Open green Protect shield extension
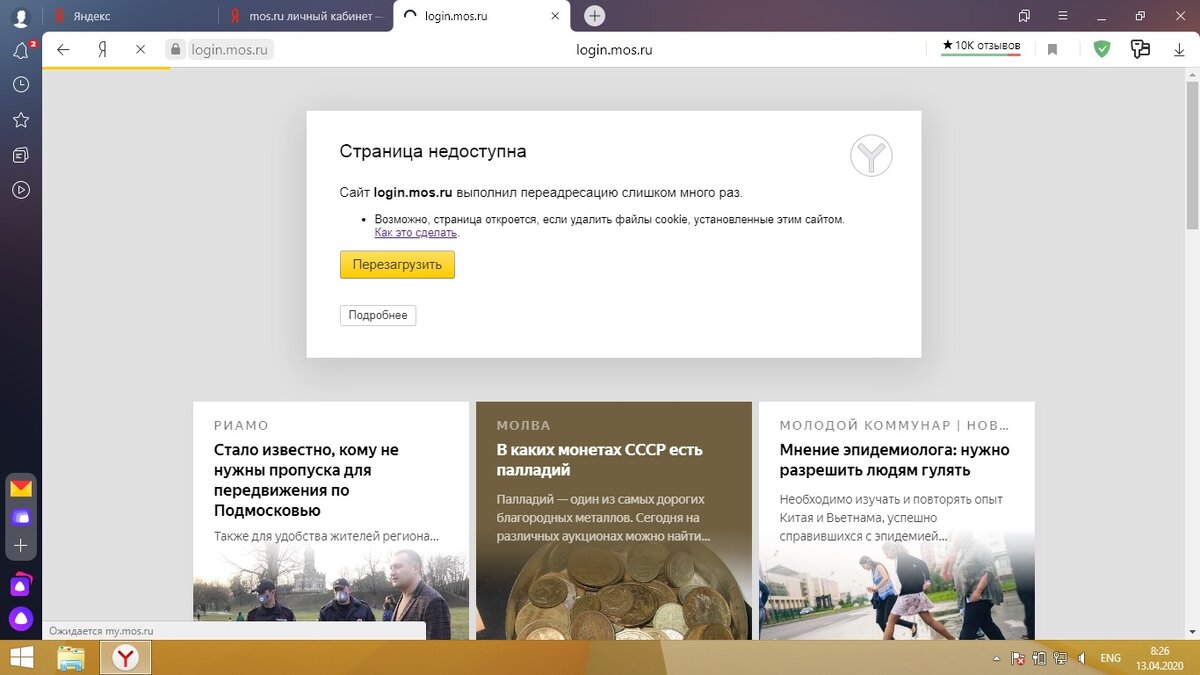 tap(1102, 49)
